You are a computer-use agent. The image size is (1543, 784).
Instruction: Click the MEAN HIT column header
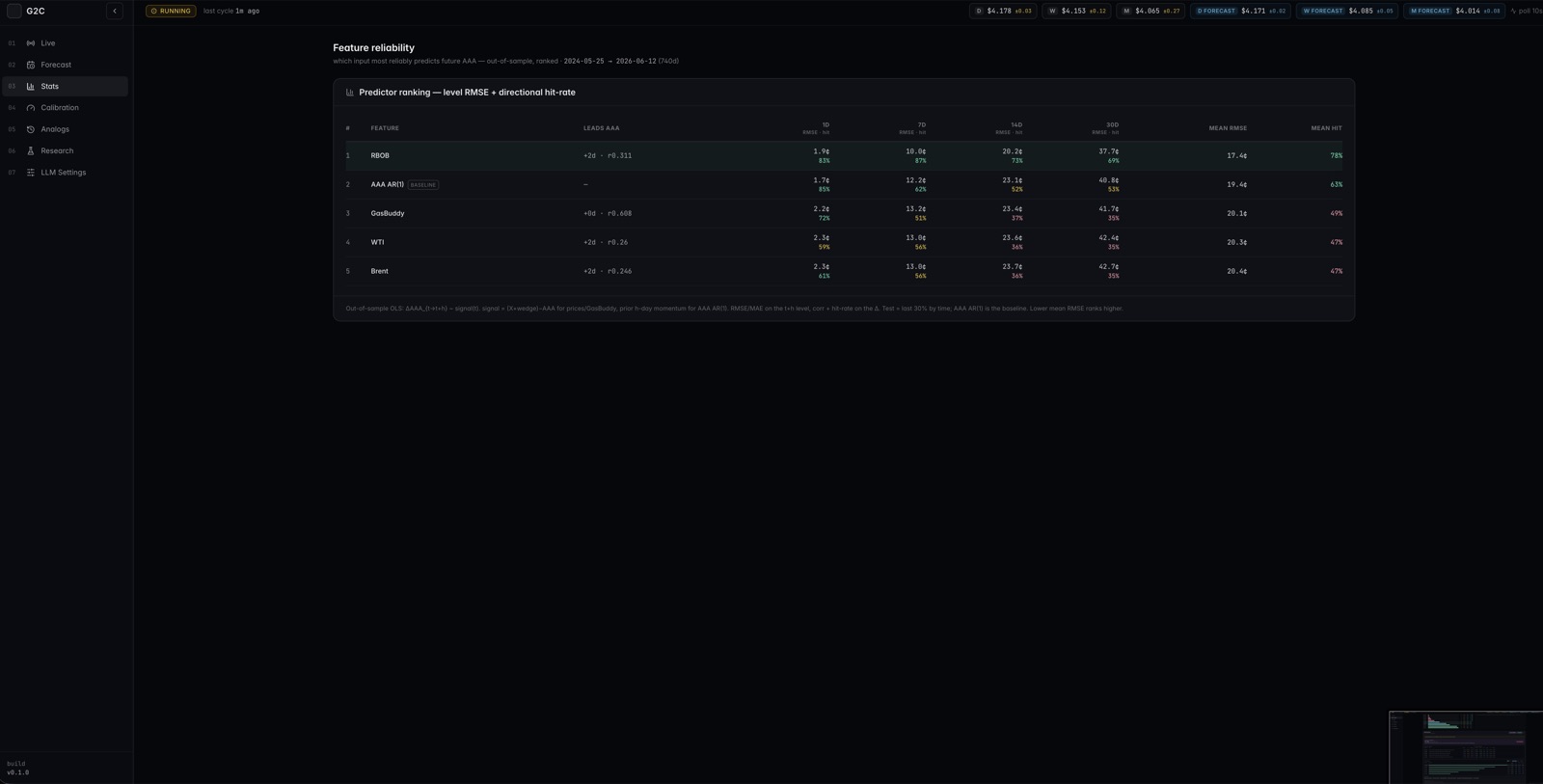click(x=1326, y=128)
